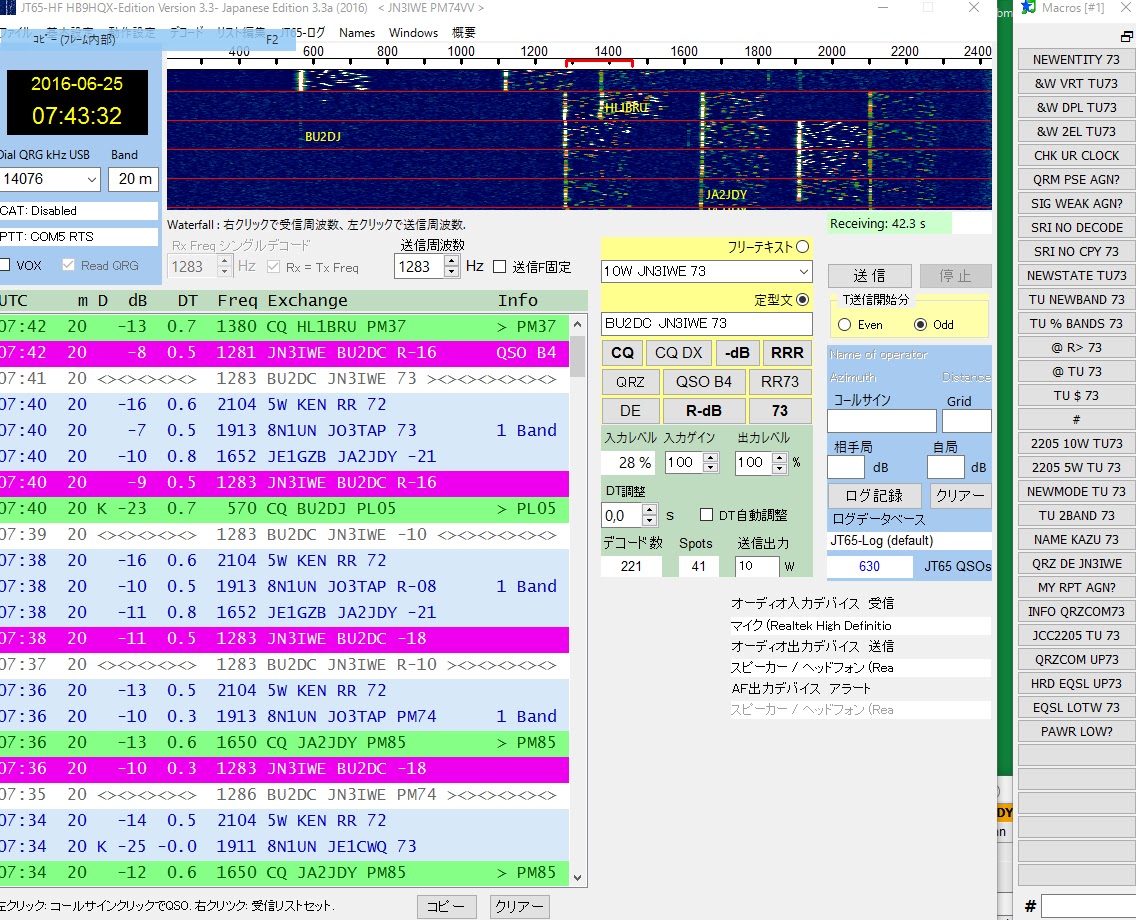
Task: Click the RR73 button
Action: 780,382
